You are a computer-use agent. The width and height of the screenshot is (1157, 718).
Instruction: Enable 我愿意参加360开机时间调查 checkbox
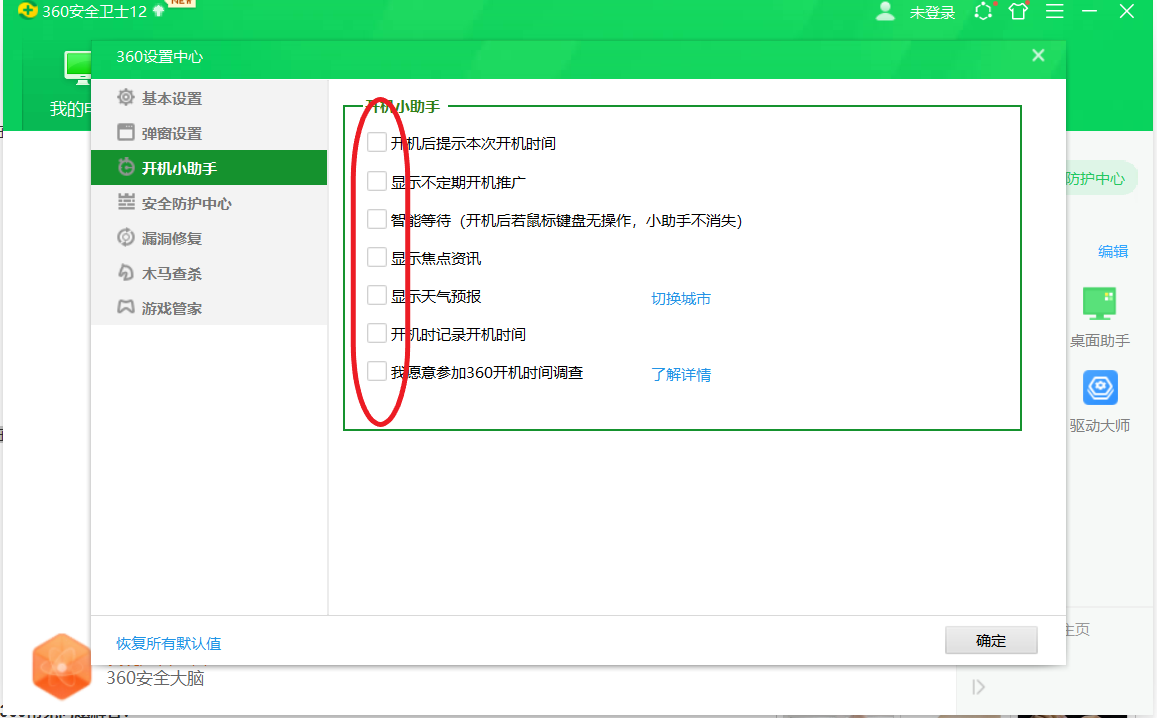(x=376, y=371)
